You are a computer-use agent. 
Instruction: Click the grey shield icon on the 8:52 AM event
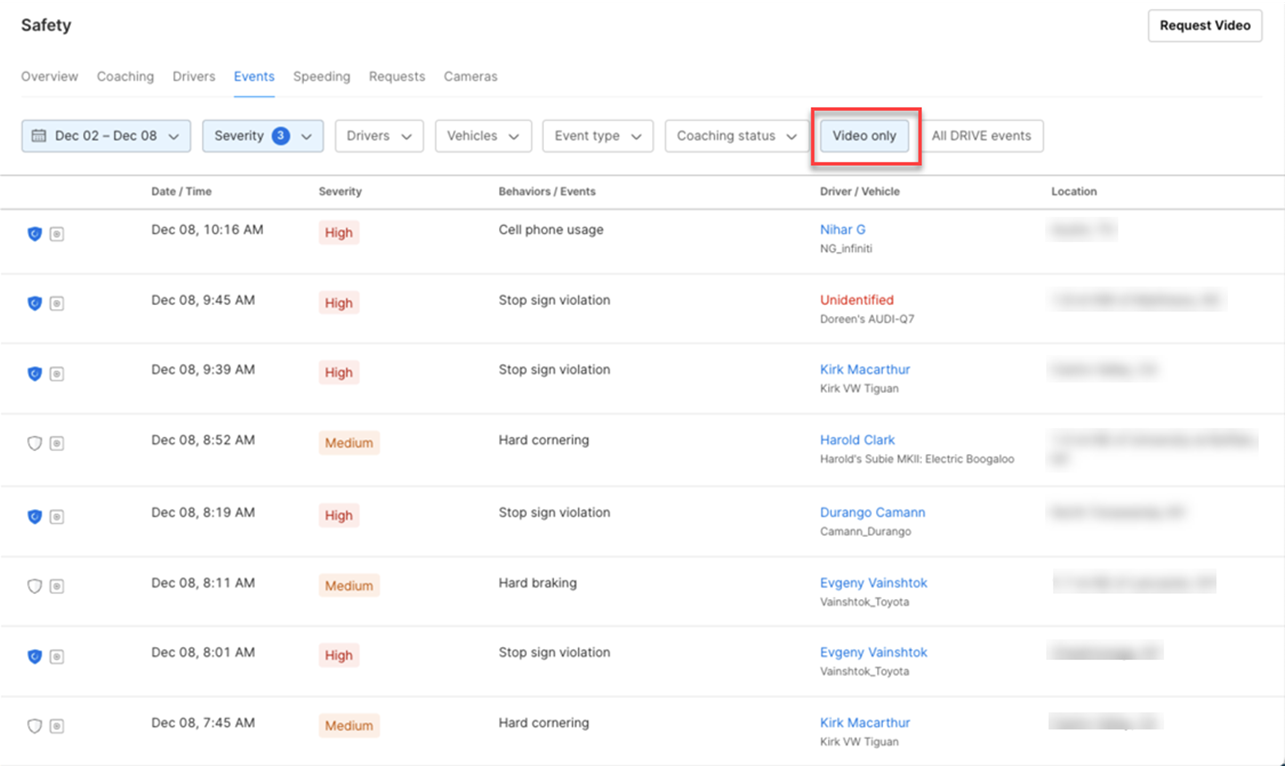click(x=34, y=443)
